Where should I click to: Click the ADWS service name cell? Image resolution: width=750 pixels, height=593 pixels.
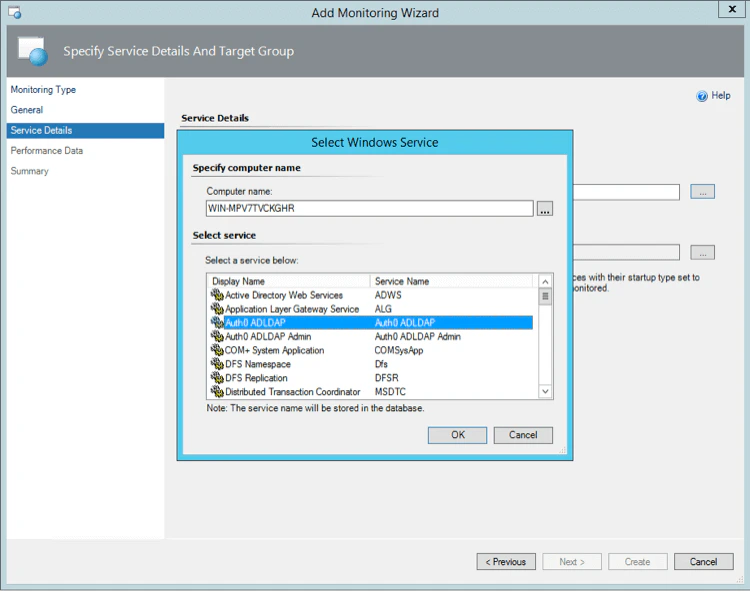388,295
